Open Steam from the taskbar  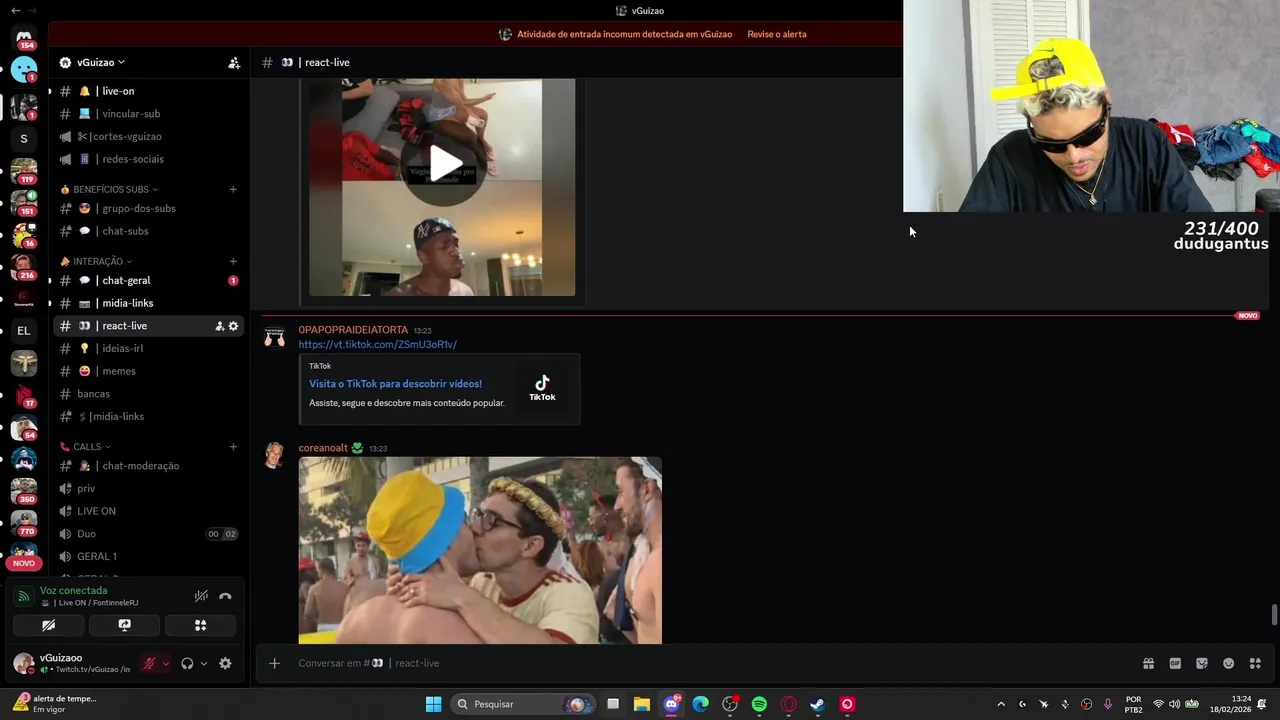click(817, 704)
